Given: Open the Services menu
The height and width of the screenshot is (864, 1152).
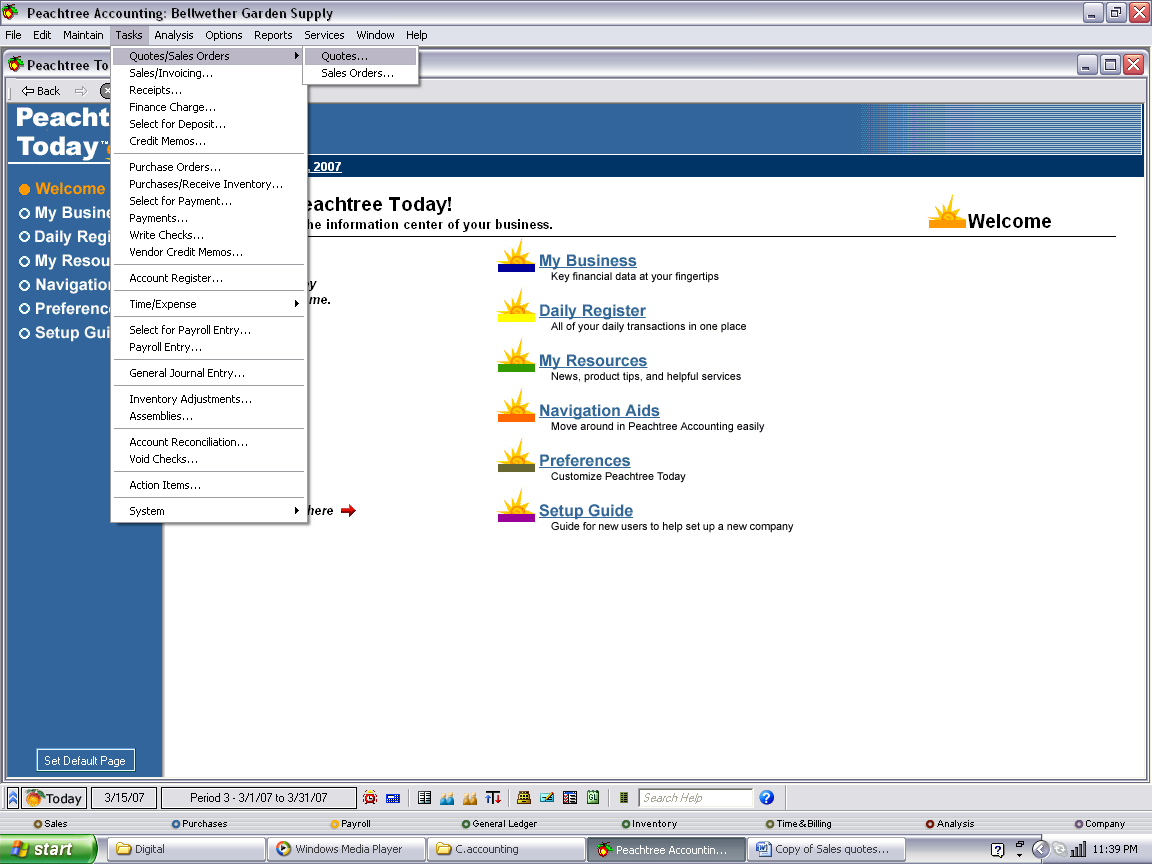Looking at the screenshot, I should tap(324, 35).
